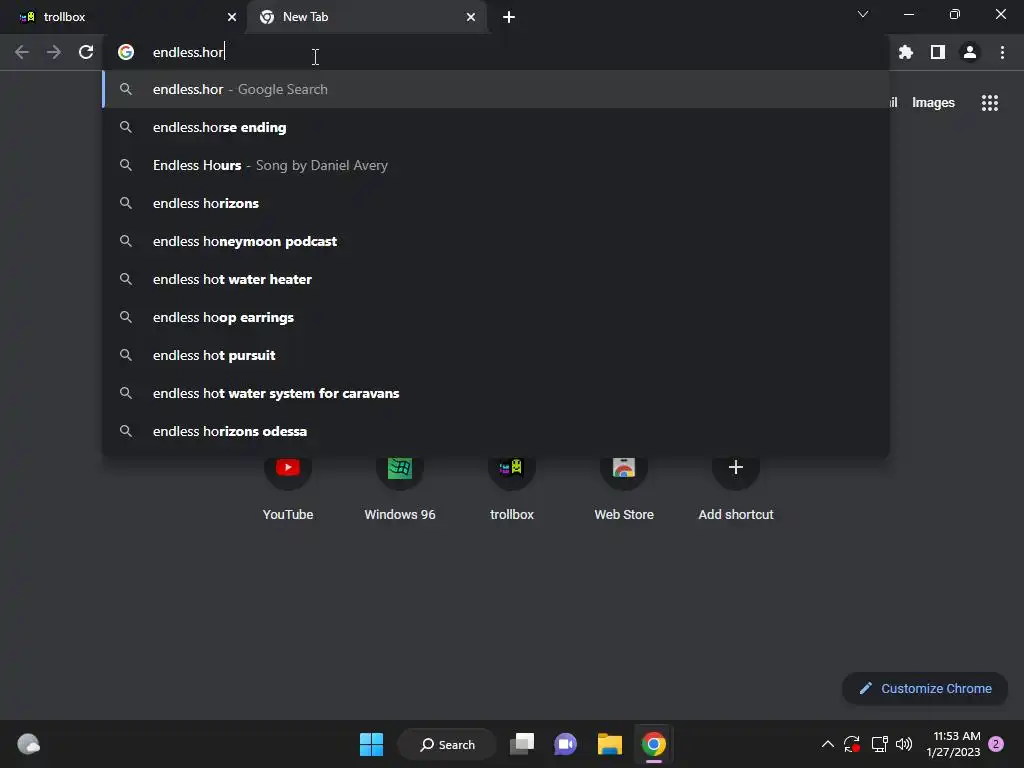Expand the hidden system tray icons
This screenshot has height=768, width=1024.
827,744
